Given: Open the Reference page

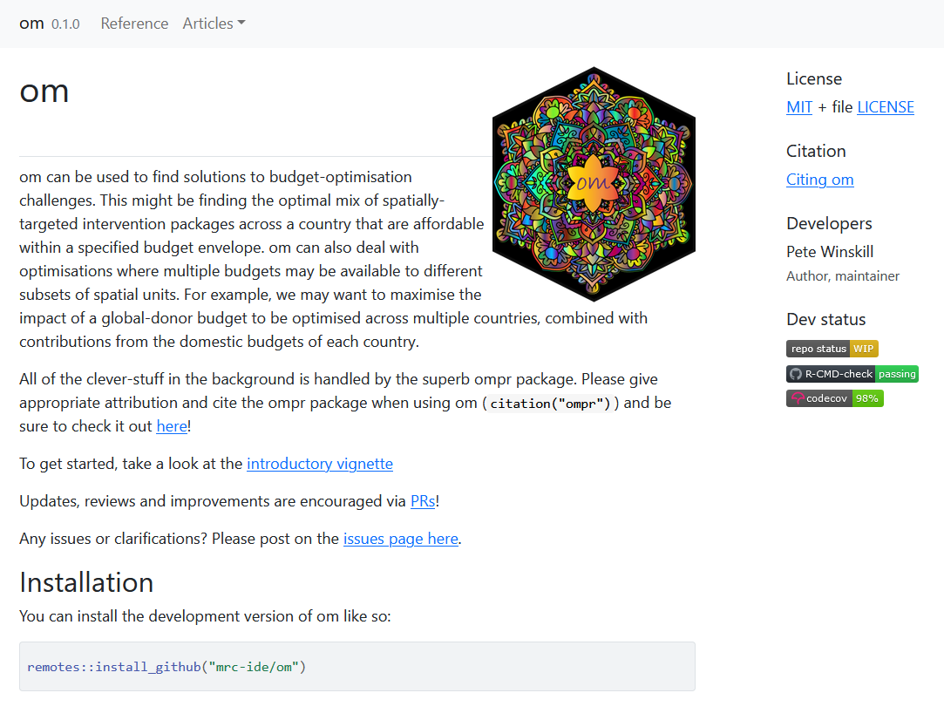Looking at the screenshot, I should (134, 23).
